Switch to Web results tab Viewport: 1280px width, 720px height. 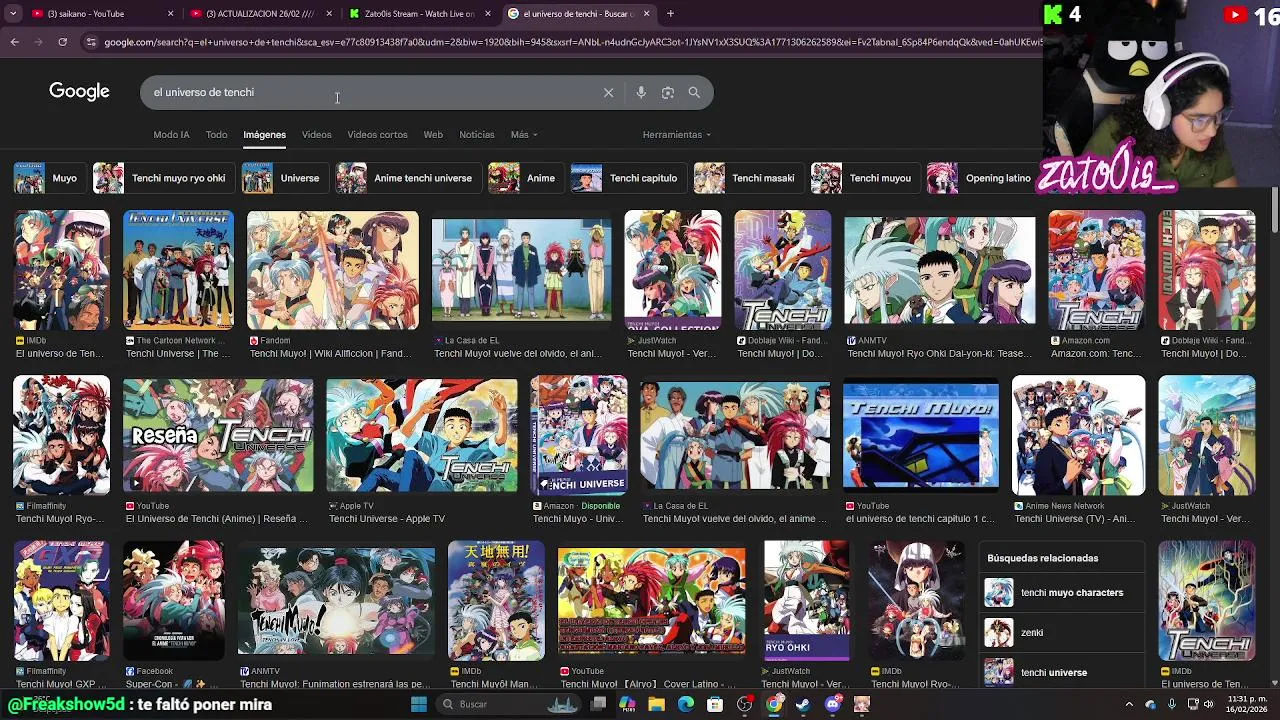pyautogui.click(x=433, y=134)
